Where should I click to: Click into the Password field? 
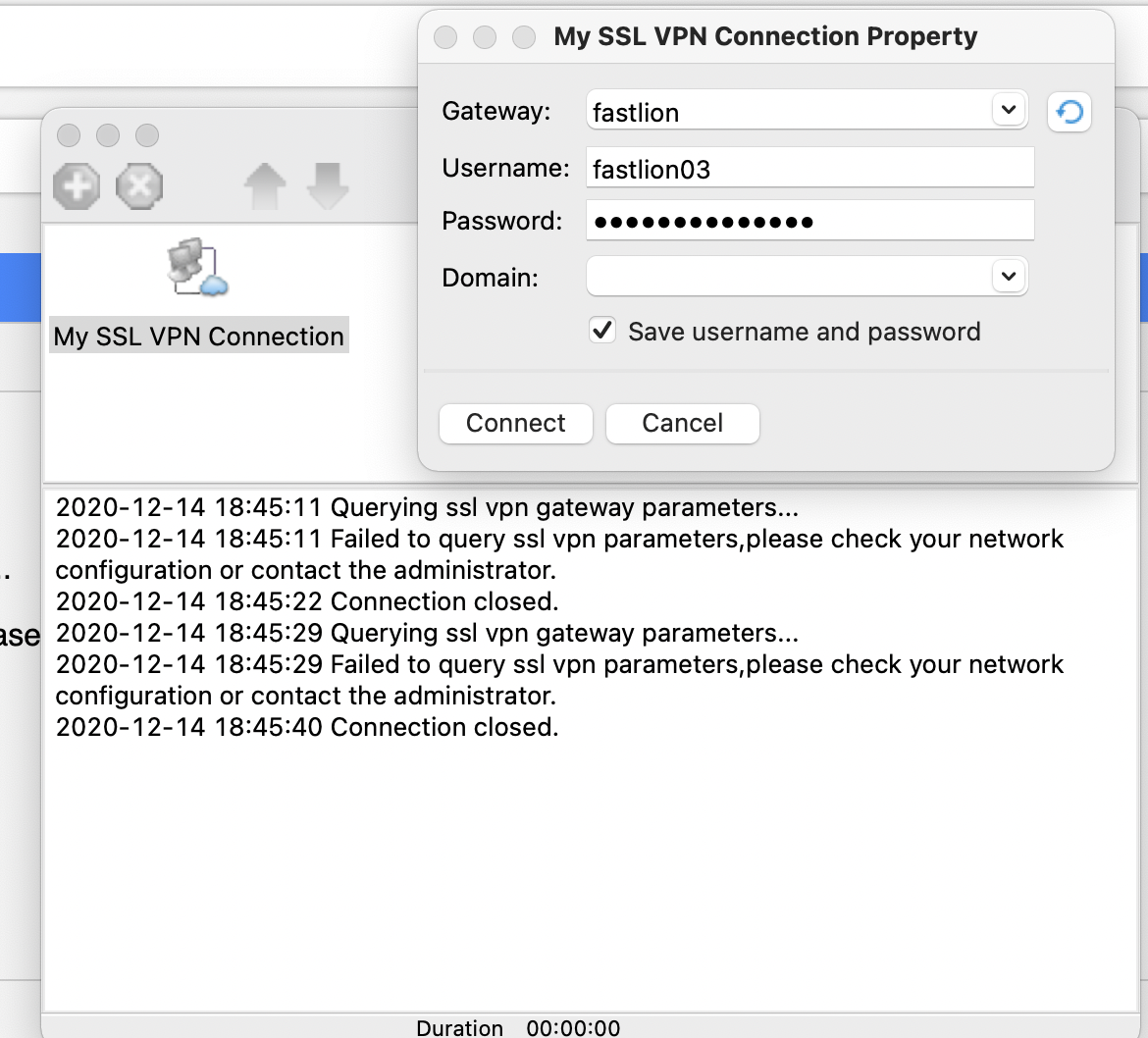(x=809, y=221)
